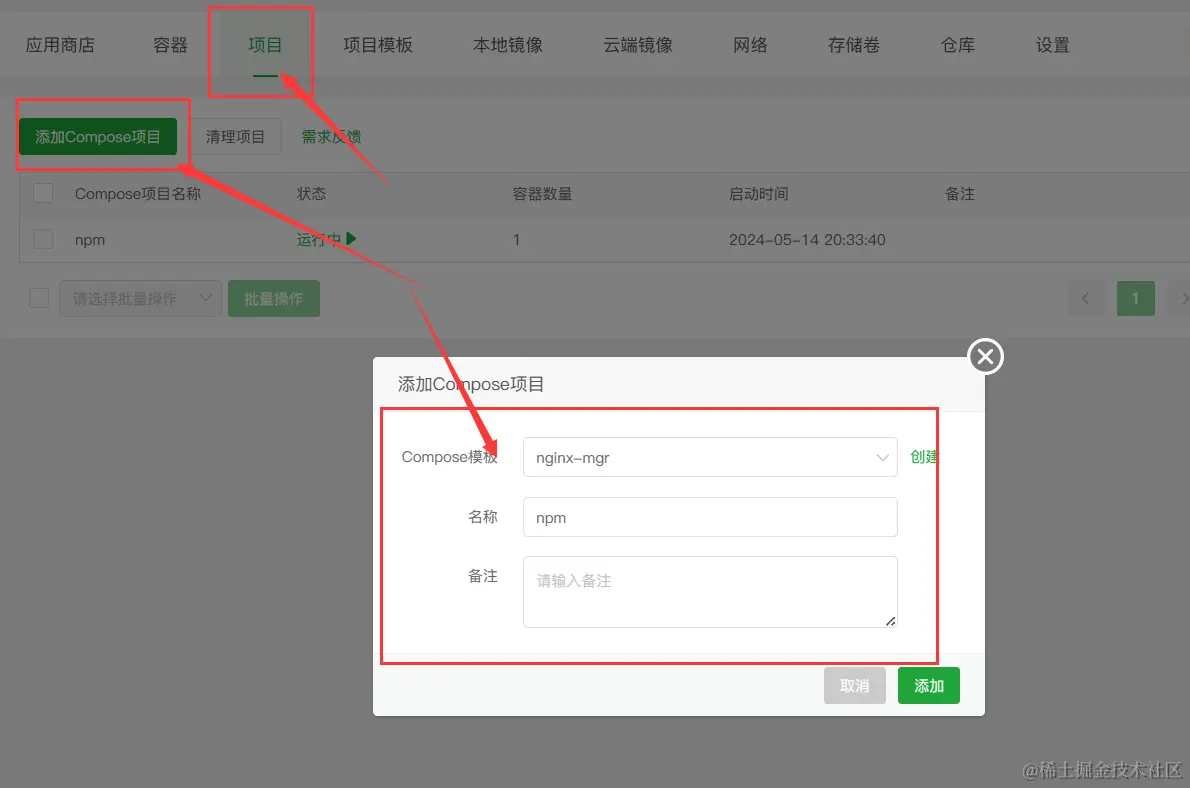Image resolution: width=1190 pixels, height=788 pixels.
Task: Open the 需求反馈 link
Action: click(331, 137)
